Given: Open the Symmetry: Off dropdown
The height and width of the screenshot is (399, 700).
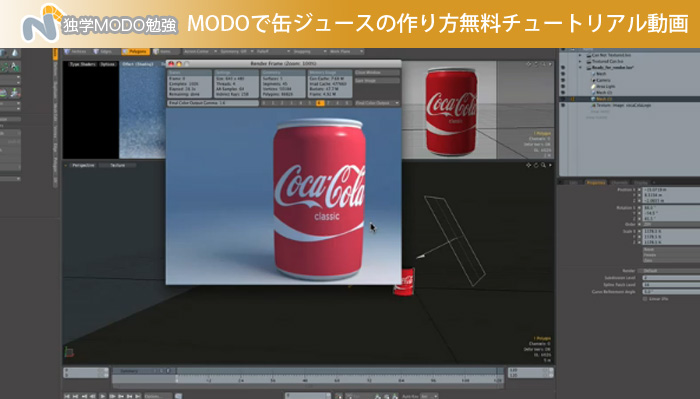Looking at the screenshot, I should 237,52.
